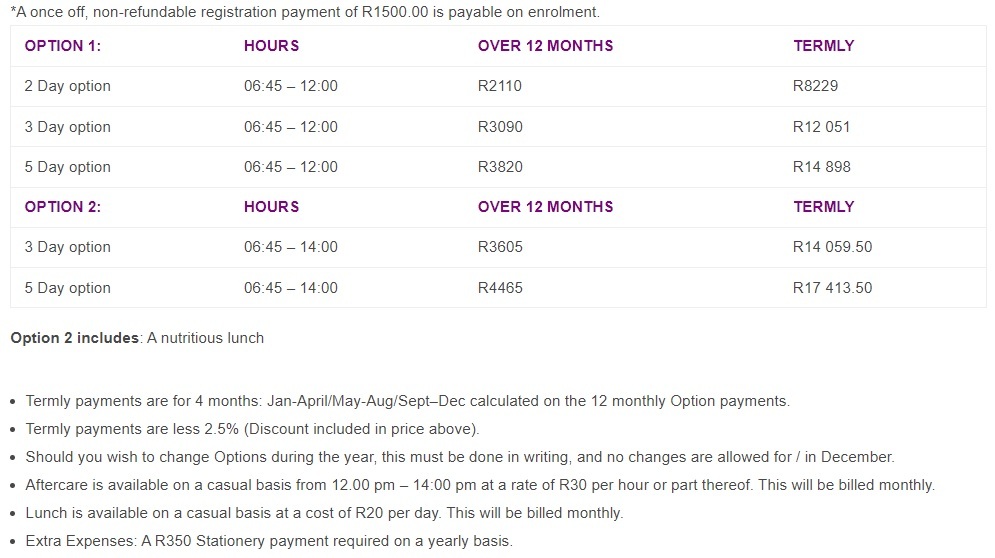The width and height of the screenshot is (995, 558).
Task: Click the R3605 monthly price
Action: point(500,247)
